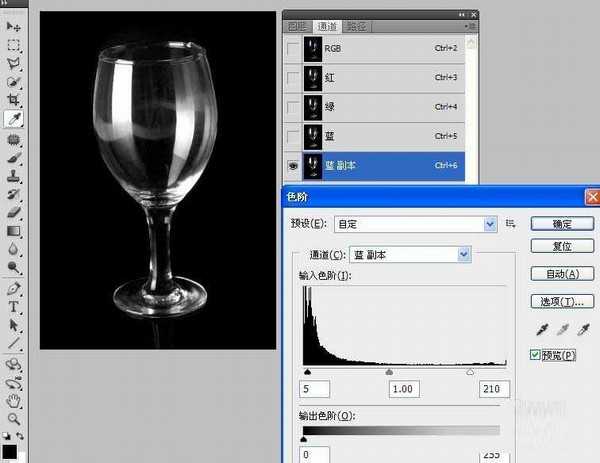Image resolution: width=600 pixels, height=463 pixels.
Task: Select the Type tool
Action: click(14, 307)
